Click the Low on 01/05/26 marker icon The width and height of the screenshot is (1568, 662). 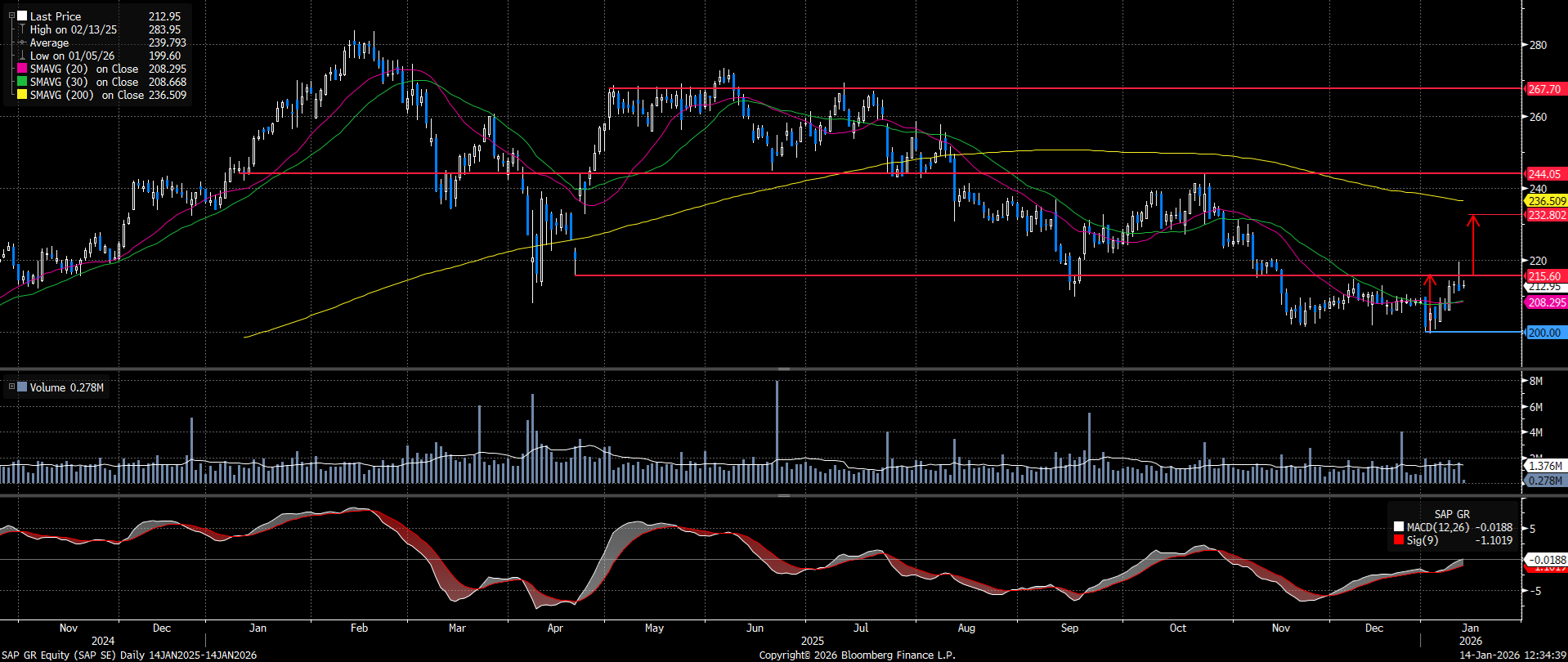pos(22,56)
